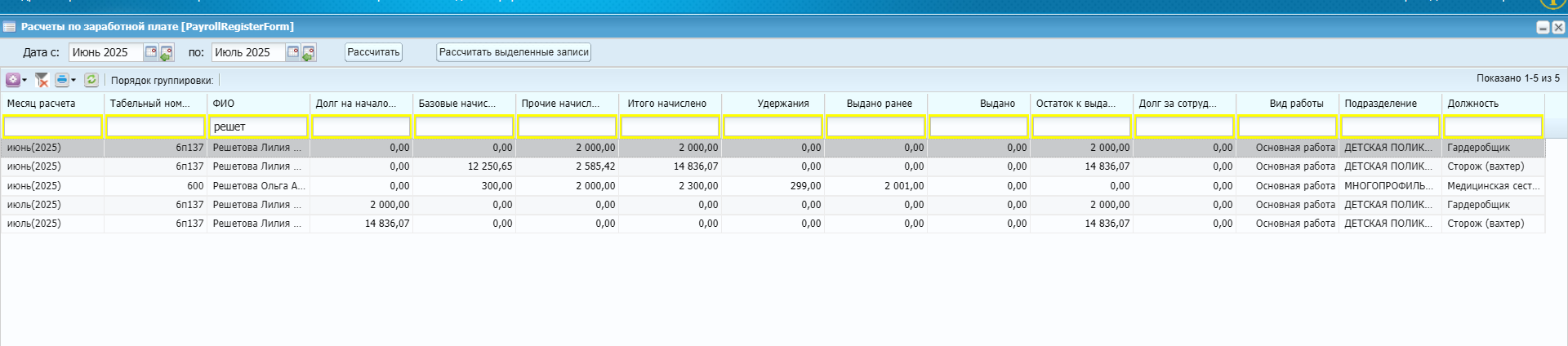Sort by Базовые начисления column header
The image size is (1568, 346).
point(465,104)
